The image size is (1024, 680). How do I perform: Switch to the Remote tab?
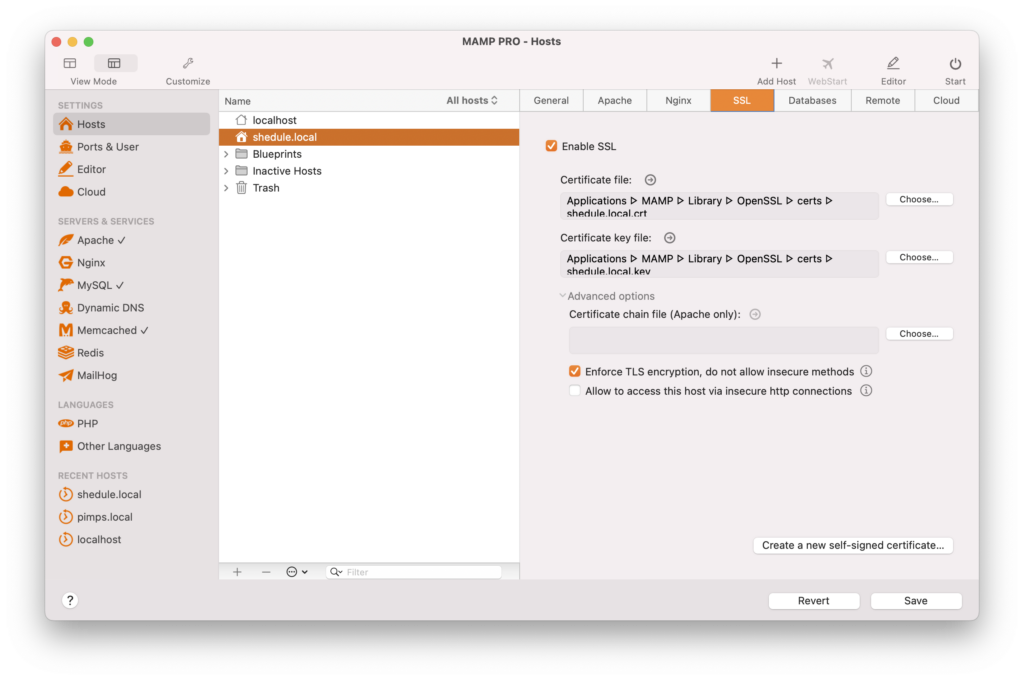click(x=883, y=101)
